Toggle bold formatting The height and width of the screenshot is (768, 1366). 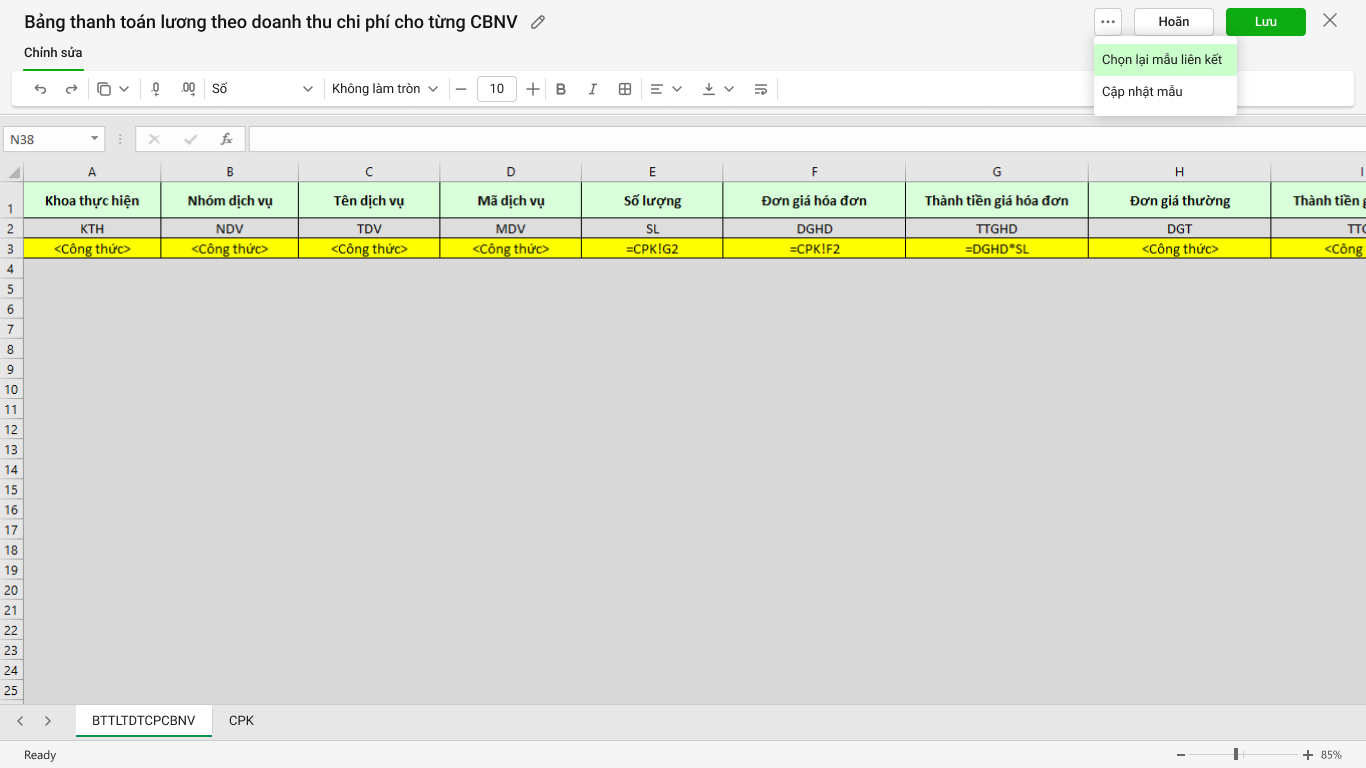click(x=561, y=89)
